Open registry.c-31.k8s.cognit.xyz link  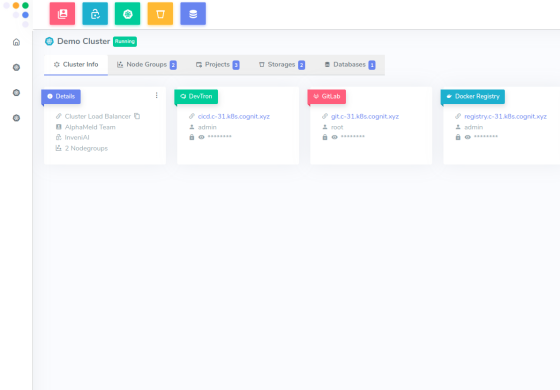pos(505,116)
